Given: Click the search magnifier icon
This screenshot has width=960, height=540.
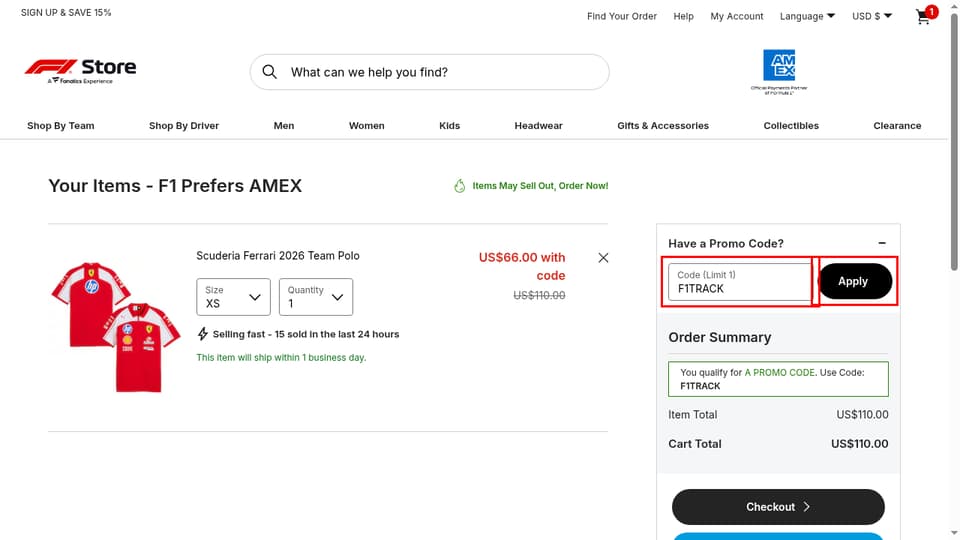Looking at the screenshot, I should coord(269,72).
